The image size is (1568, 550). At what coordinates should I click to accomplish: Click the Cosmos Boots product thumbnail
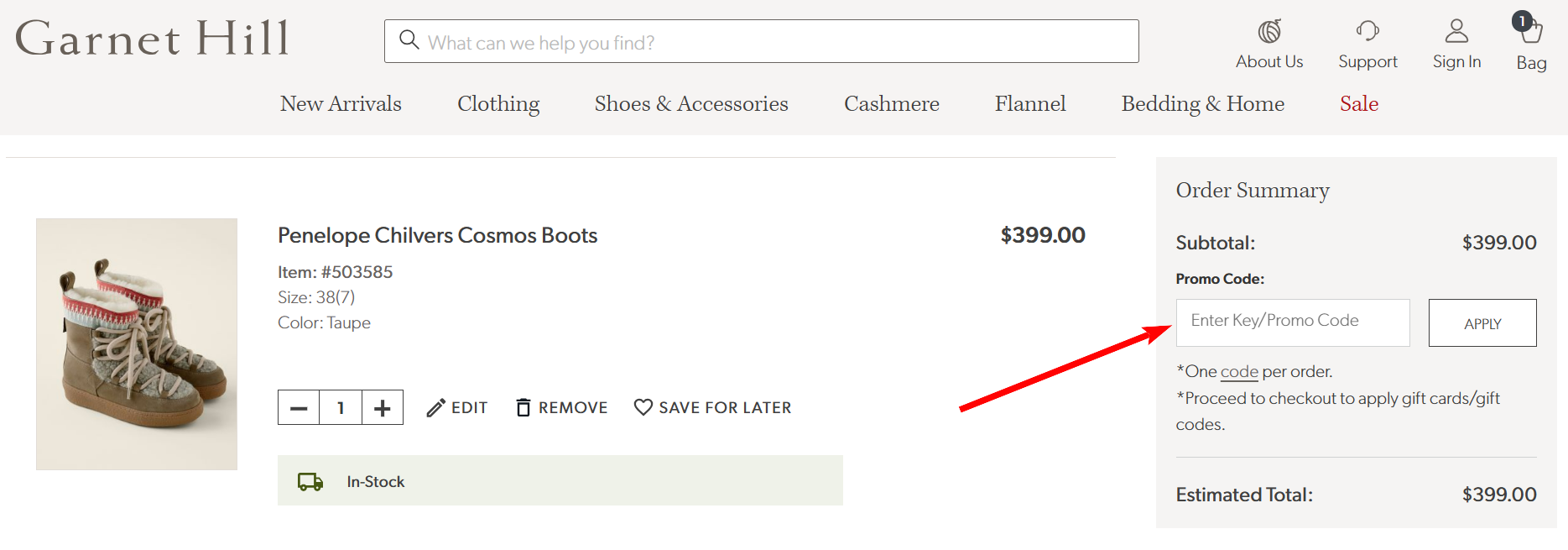tap(137, 344)
